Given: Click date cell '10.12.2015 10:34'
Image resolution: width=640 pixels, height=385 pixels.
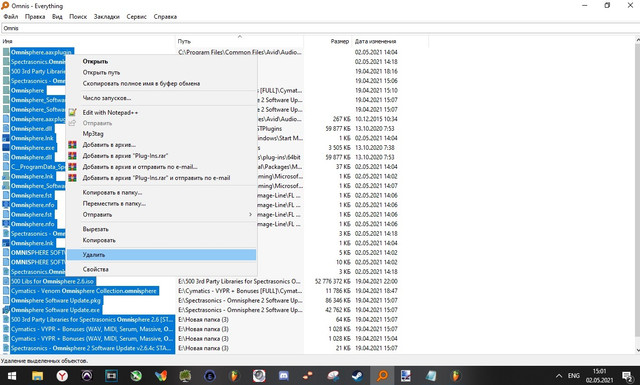Looking at the screenshot, I should point(376,119).
